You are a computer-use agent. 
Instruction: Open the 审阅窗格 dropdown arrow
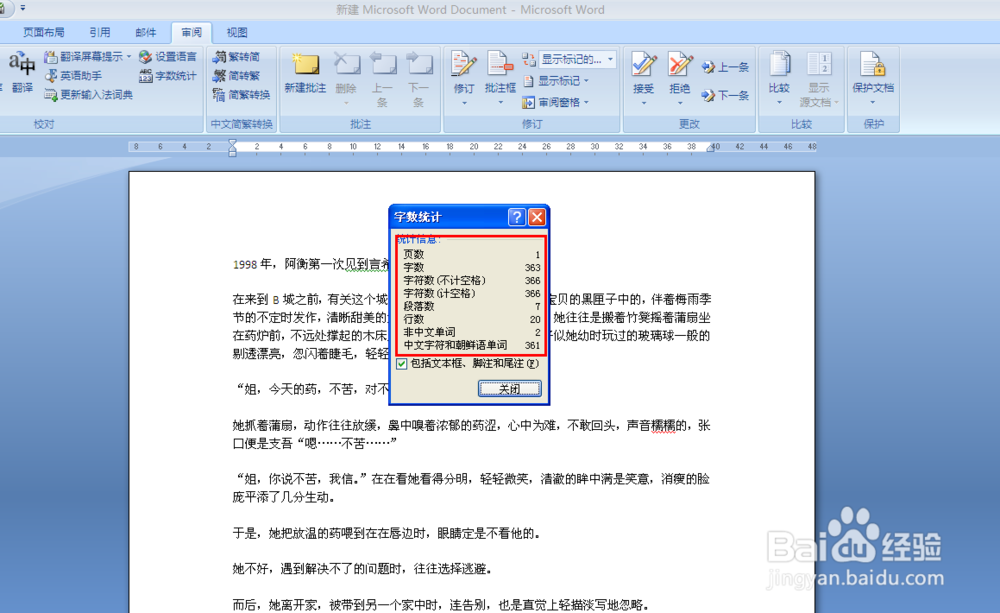[x=586, y=100]
